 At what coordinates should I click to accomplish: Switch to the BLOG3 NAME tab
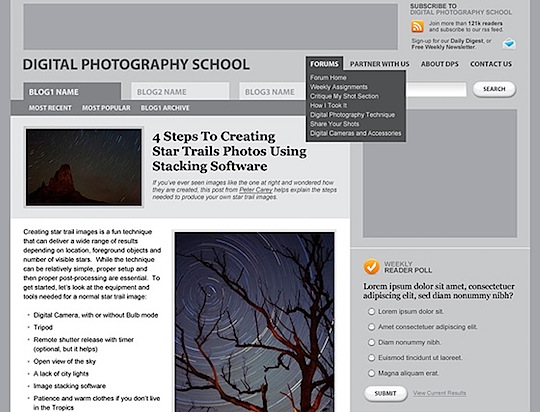pos(272,92)
